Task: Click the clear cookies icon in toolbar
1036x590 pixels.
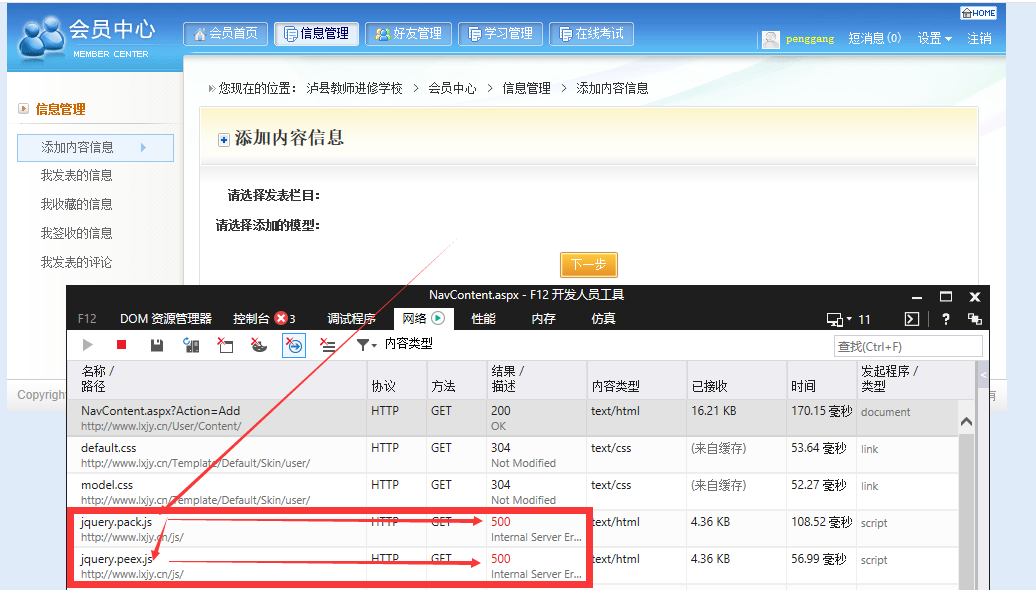Action: click(x=259, y=345)
